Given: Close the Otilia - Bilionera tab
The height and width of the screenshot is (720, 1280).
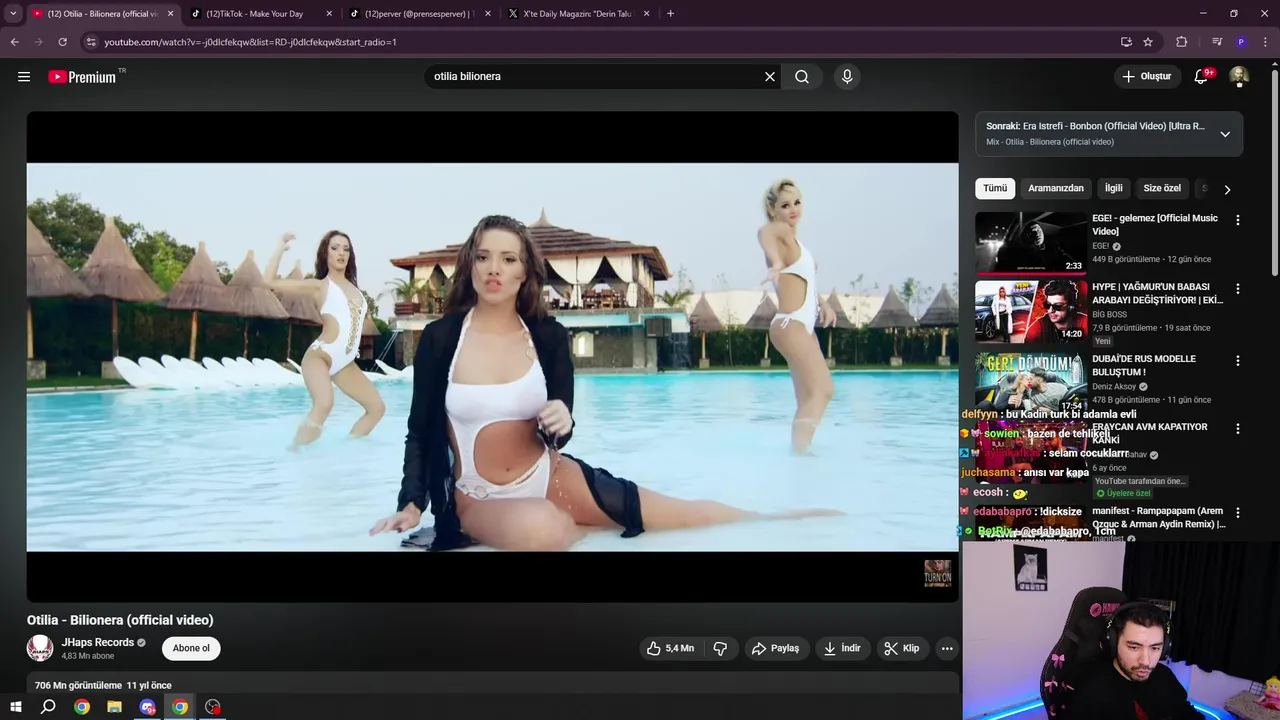Looking at the screenshot, I should click(x=171, y=14).
